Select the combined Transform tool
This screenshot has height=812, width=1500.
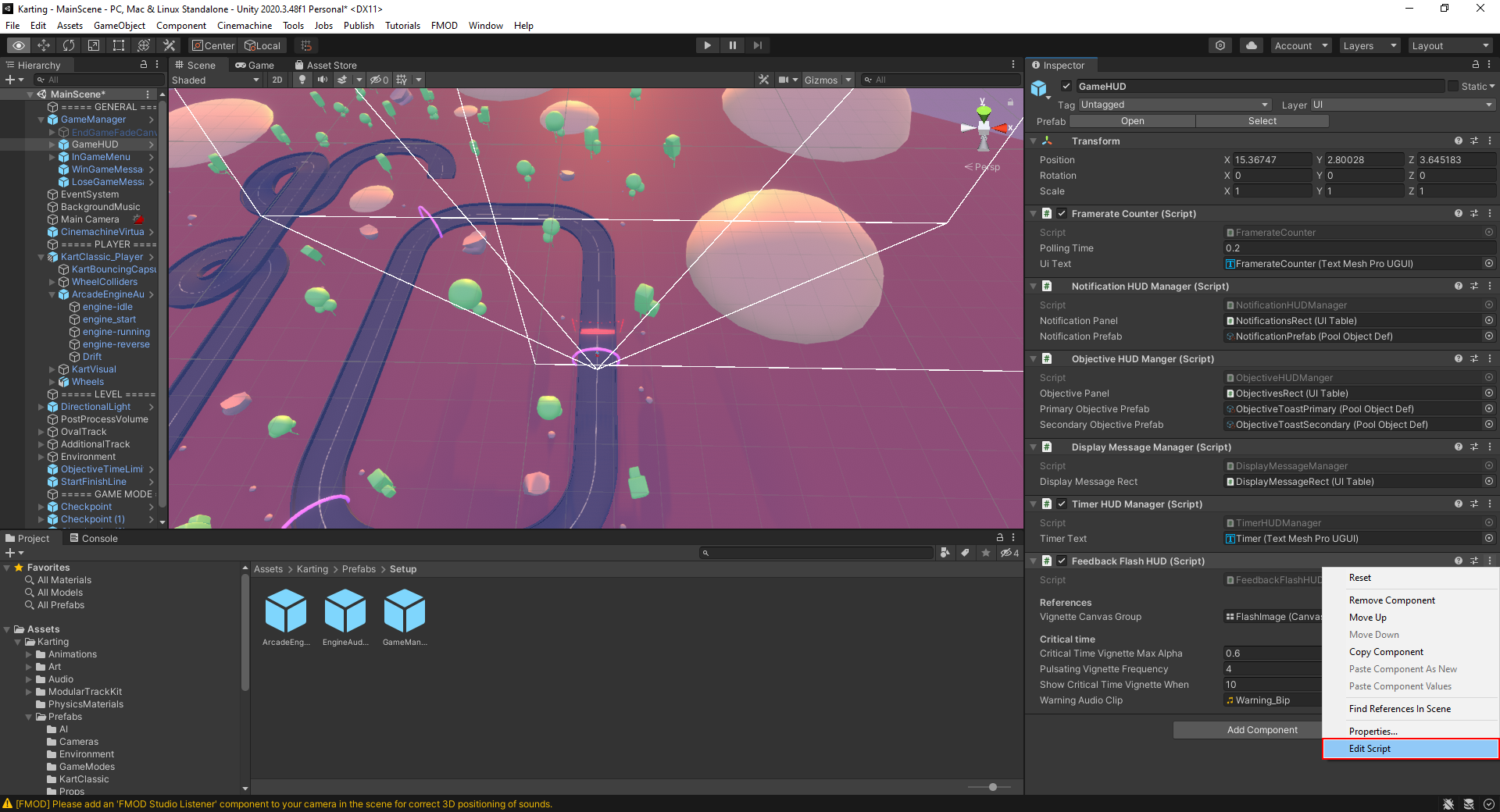point(144,45)
